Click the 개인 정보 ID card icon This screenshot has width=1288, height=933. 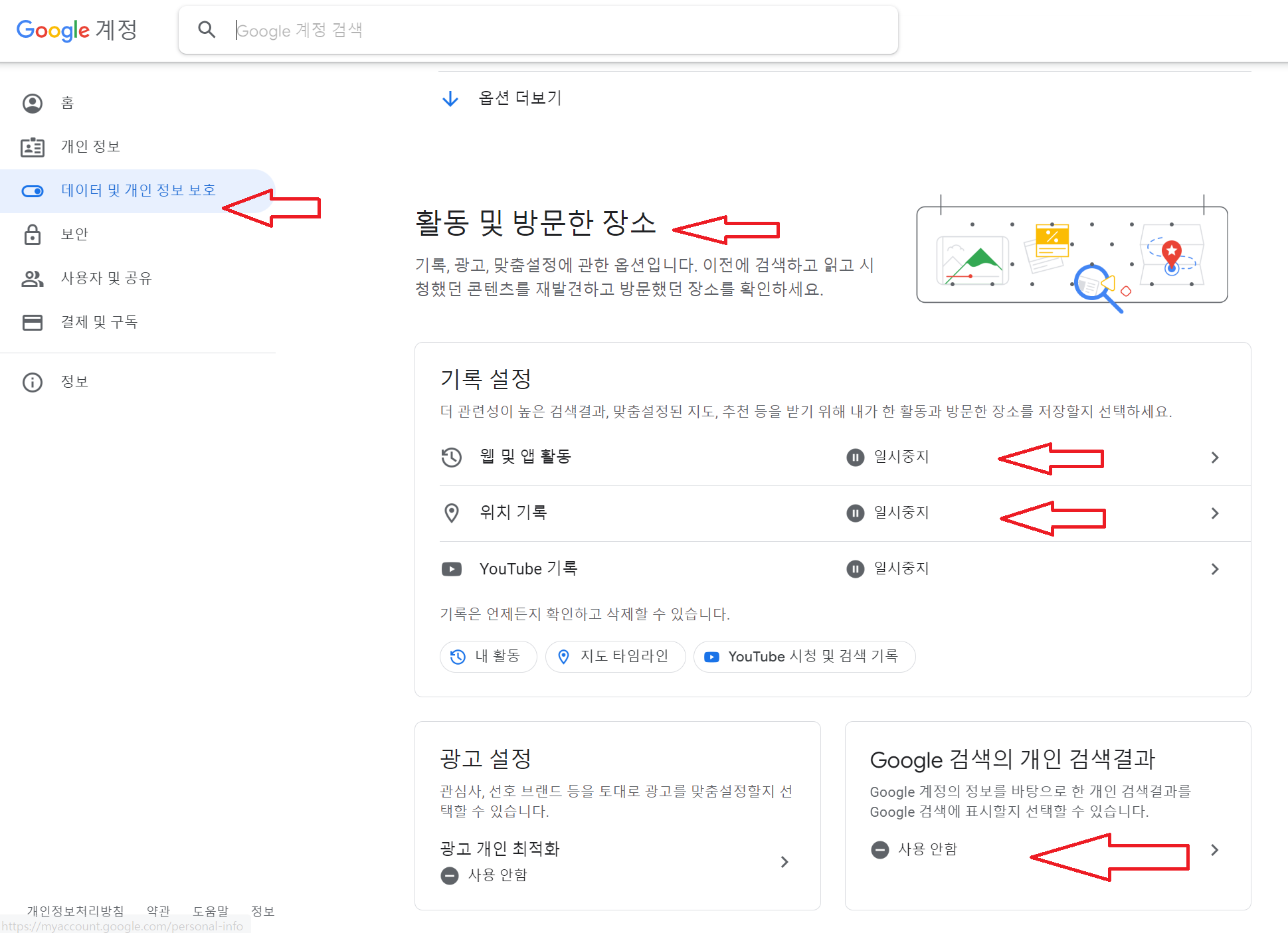[x=33, y=147]
